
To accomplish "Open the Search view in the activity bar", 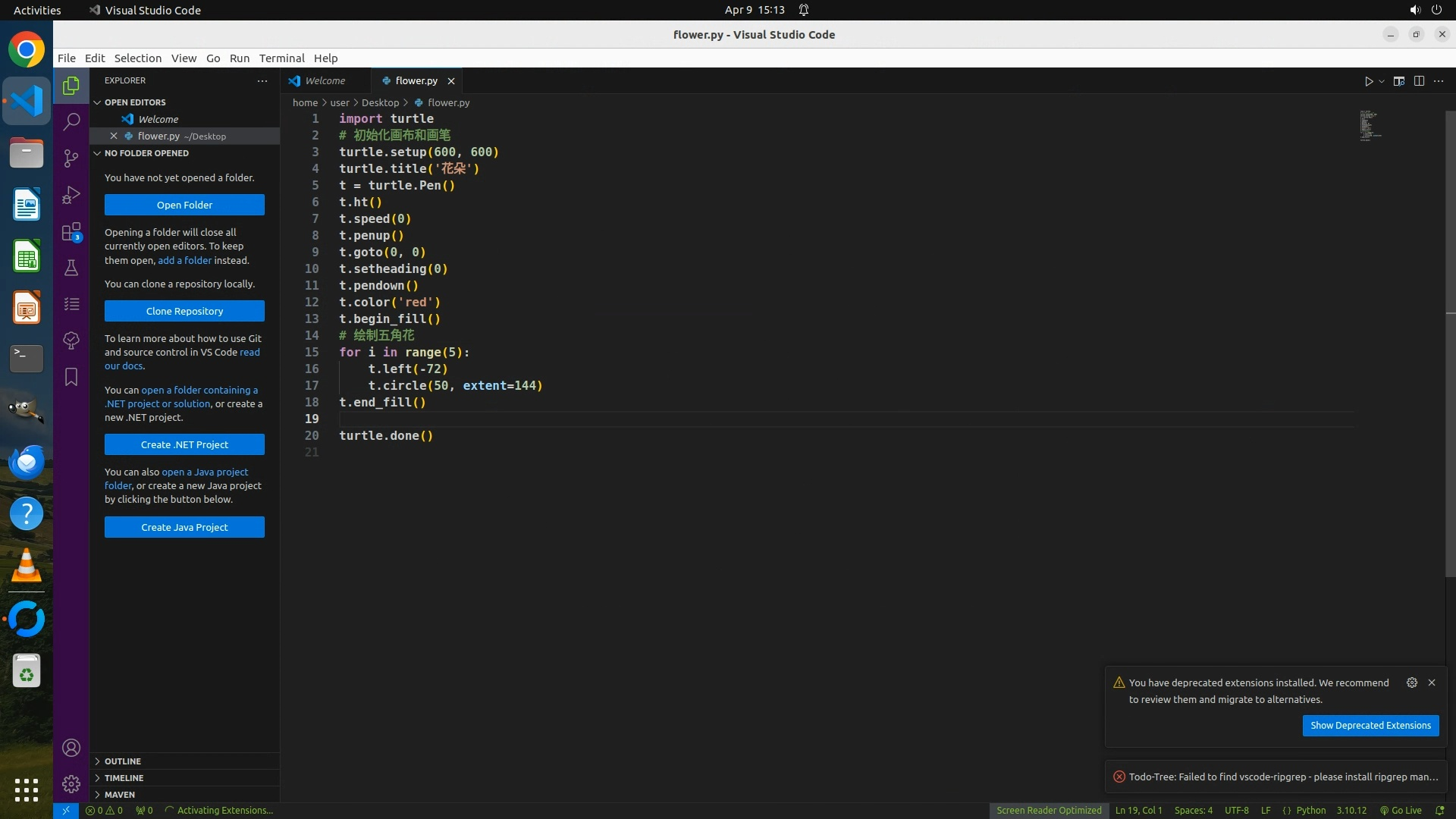I will coord(71,121).
